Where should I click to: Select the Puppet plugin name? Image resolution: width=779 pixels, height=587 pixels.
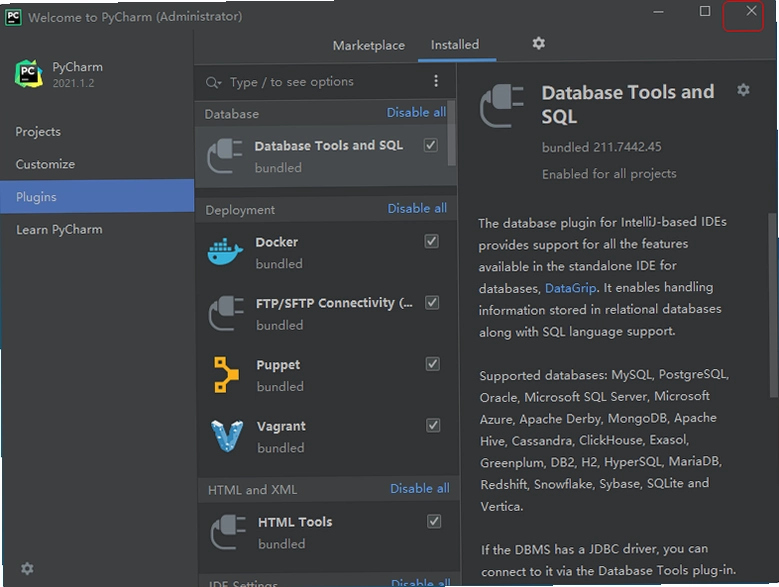(x=278, y=365)
